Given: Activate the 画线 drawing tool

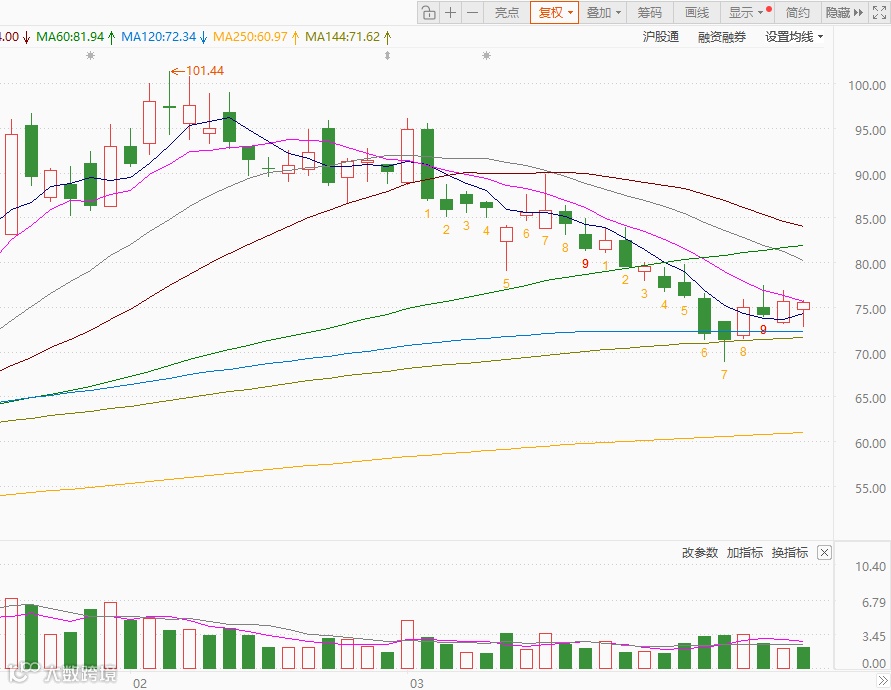Looking at the screenshot, I should click(697, 13).
